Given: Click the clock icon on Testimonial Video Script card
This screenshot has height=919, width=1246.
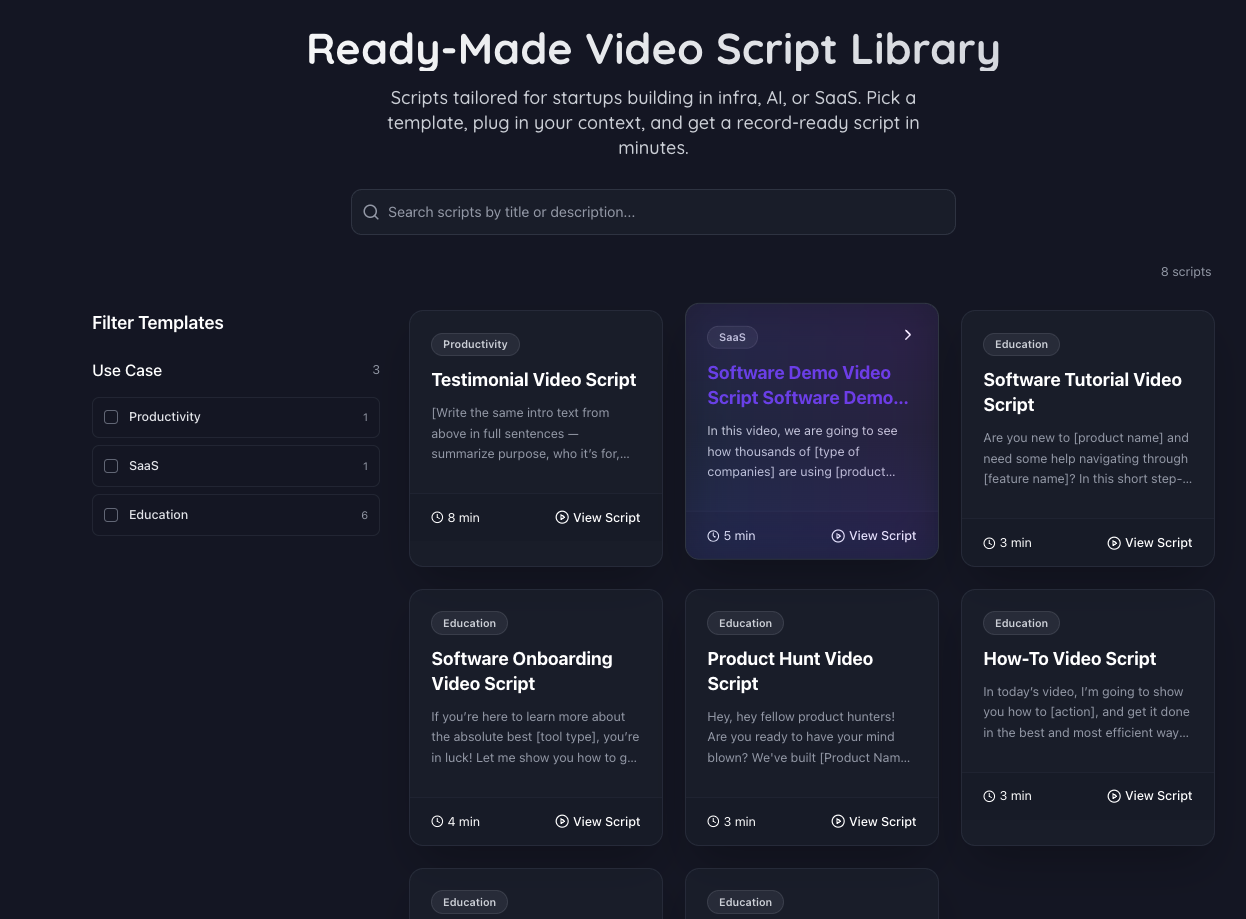Looking at the screenshot, I should pos(437,517).
